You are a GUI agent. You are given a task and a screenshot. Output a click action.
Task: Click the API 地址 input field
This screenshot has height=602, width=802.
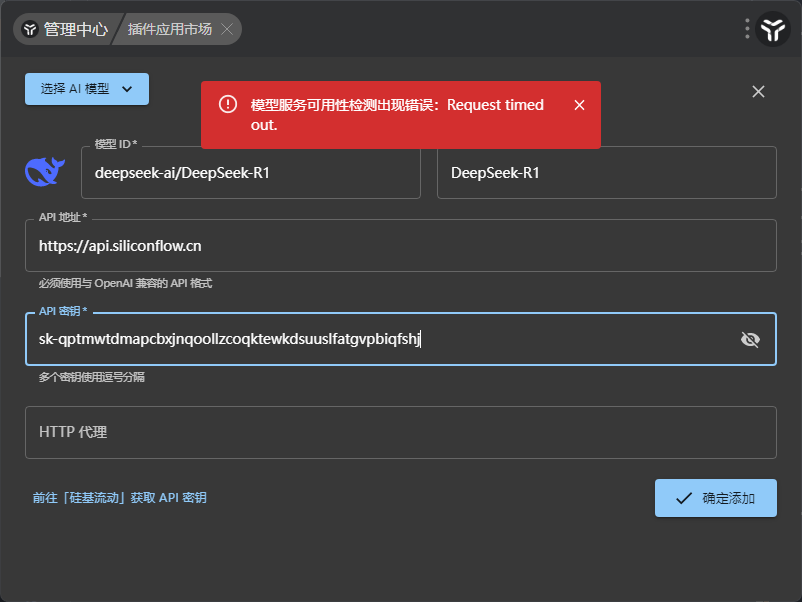[400, 246]
